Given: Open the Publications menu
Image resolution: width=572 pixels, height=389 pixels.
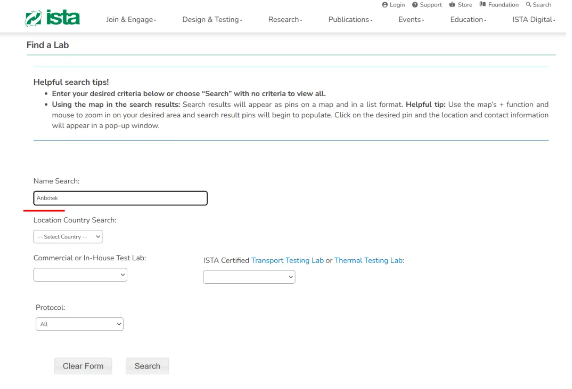Looking at the screenshot, I should [350, 20].
